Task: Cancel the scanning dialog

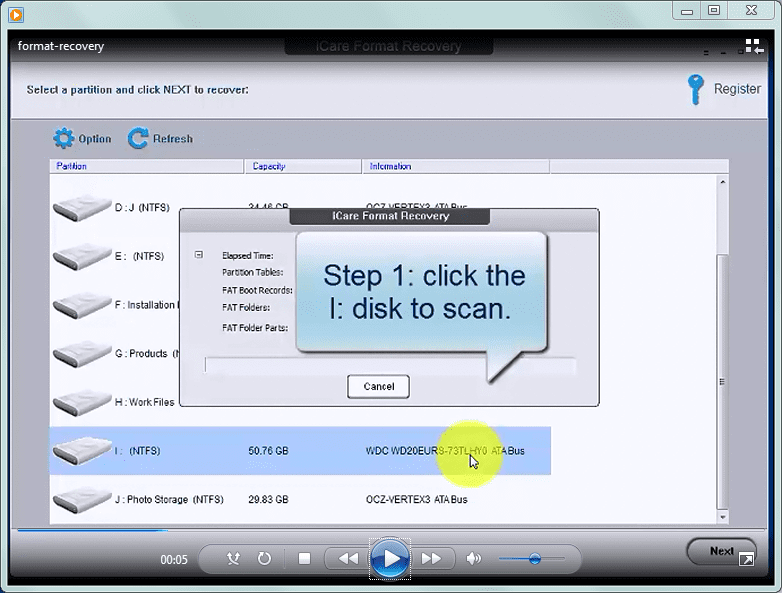Action: [379, 387]
